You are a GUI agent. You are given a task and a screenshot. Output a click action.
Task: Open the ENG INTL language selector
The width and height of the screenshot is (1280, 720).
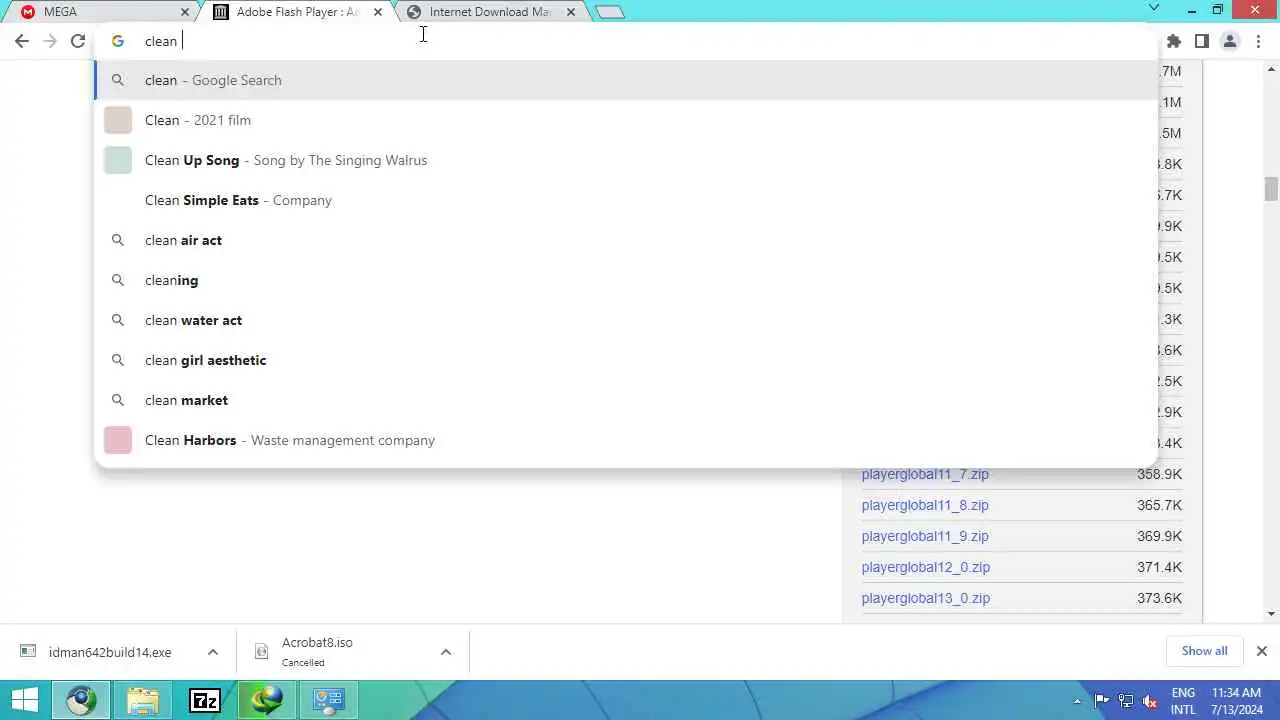click(x=1183, y=700)
